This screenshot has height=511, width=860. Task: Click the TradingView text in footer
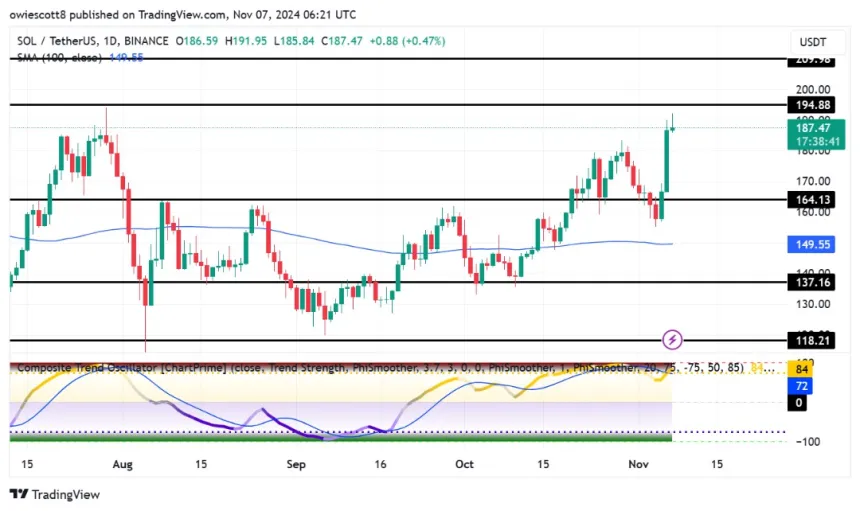click(66, 494)
